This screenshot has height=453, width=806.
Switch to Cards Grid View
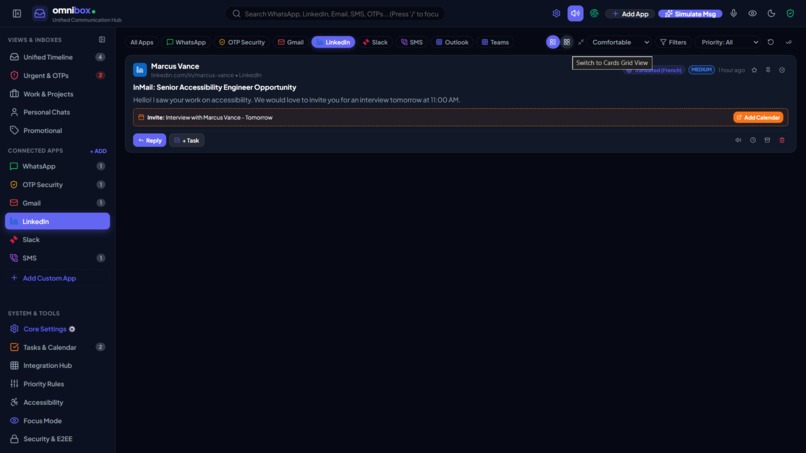tap(566, 42)
